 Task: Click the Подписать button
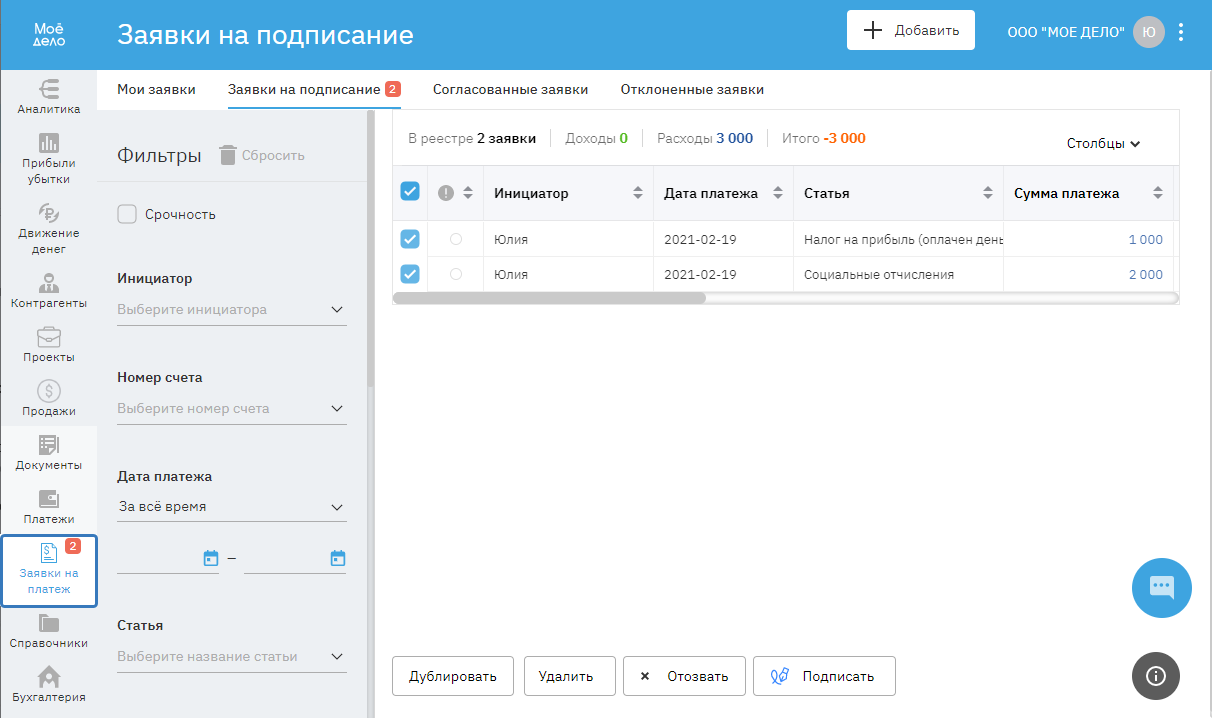pos(824,676)
